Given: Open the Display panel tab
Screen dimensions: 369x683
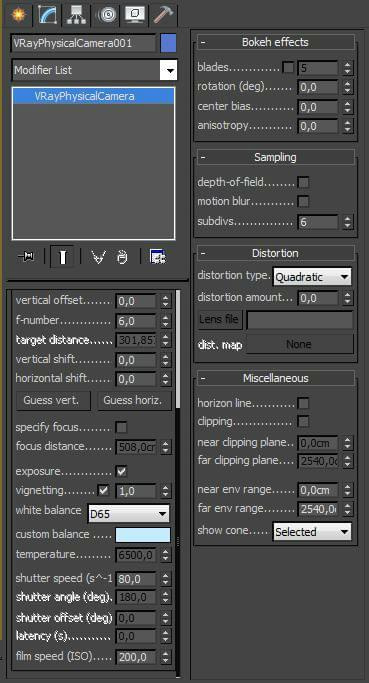Looking at the screenshot, I should click(x=134, y=15).
